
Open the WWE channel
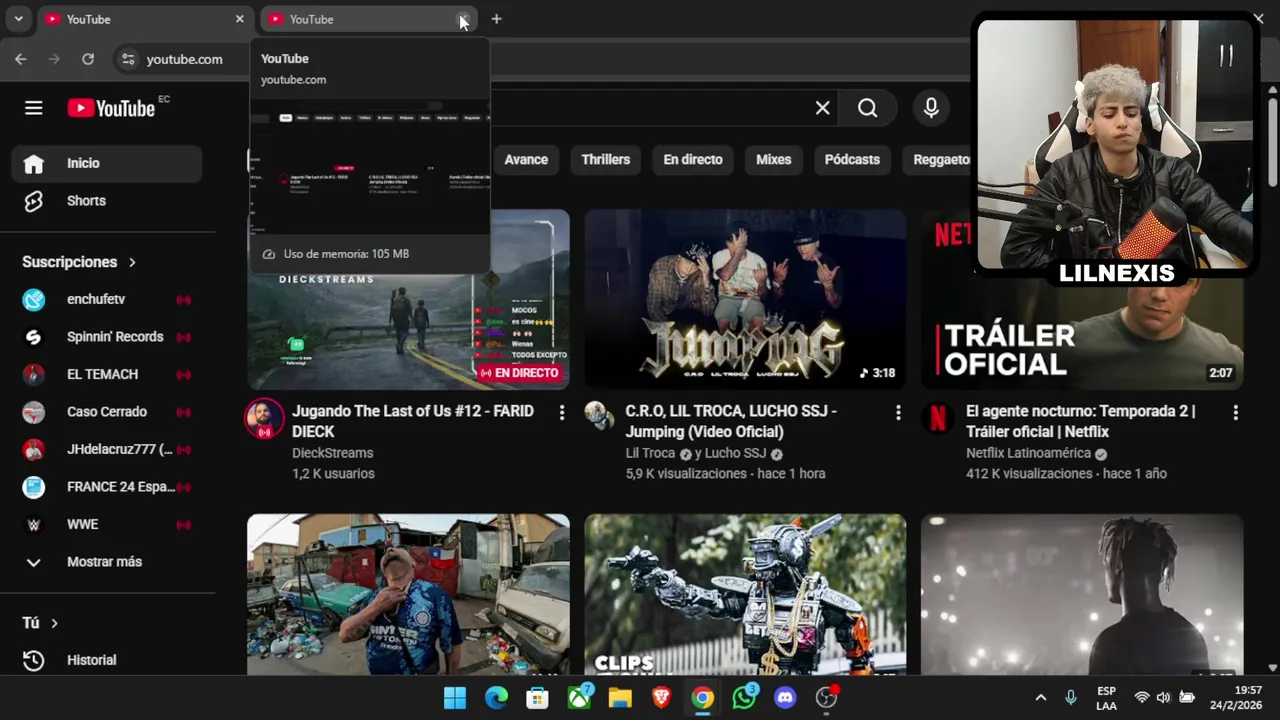[x=107, y=524]
